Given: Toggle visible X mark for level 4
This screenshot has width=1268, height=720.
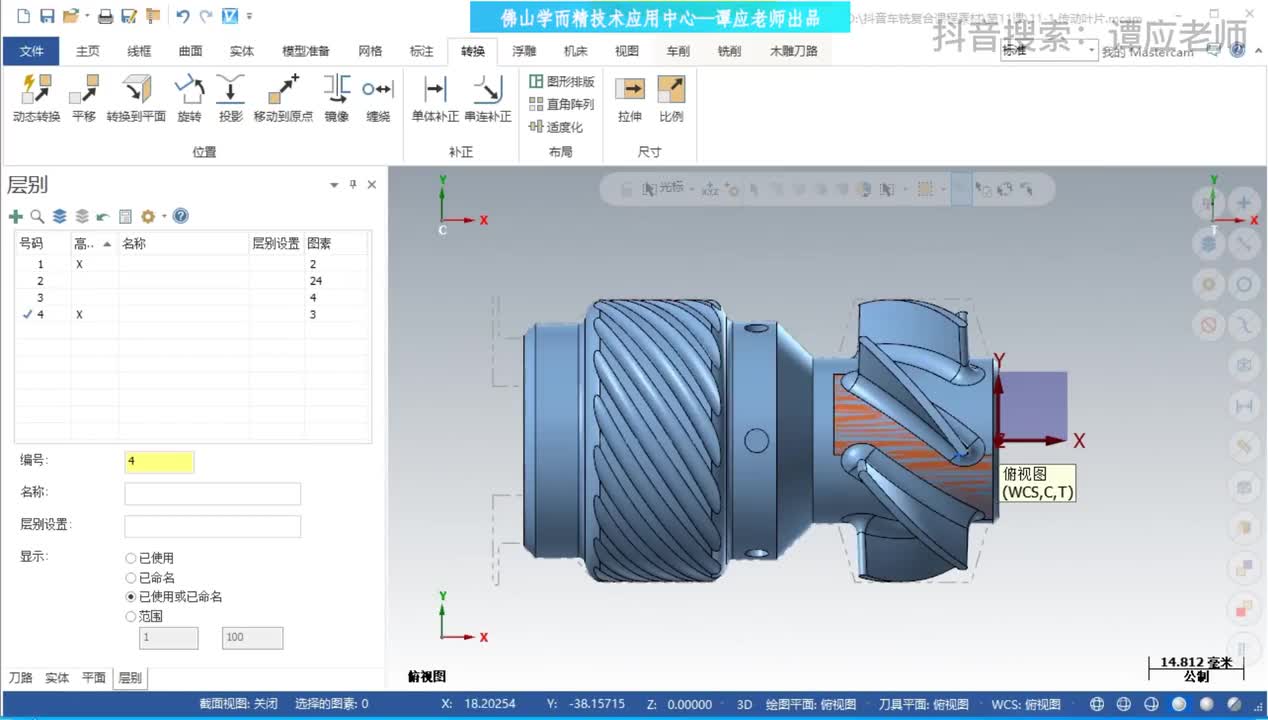Looking at the screenshot, I should [79, 314].
